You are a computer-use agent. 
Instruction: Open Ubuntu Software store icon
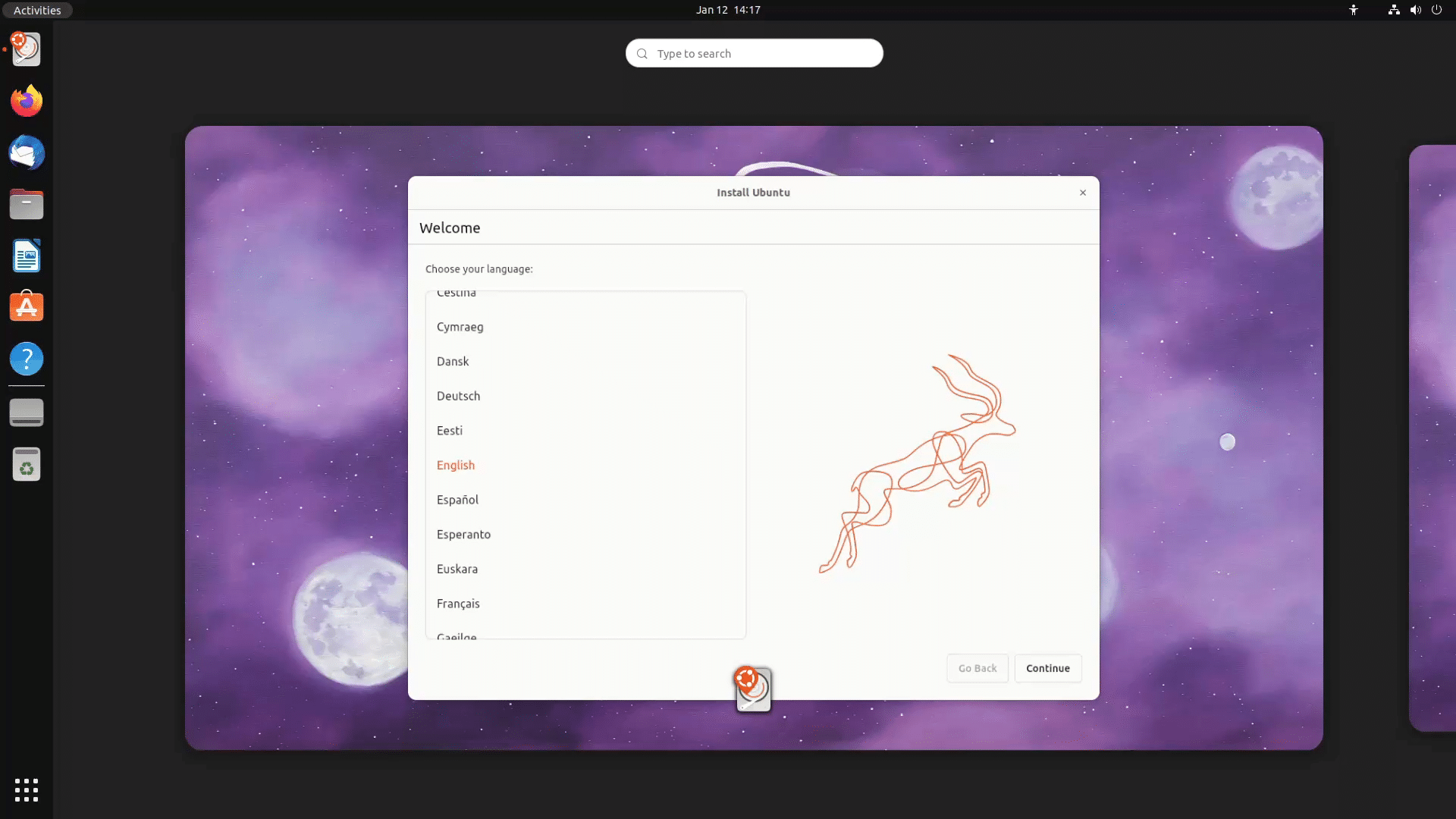coord(27,307)
